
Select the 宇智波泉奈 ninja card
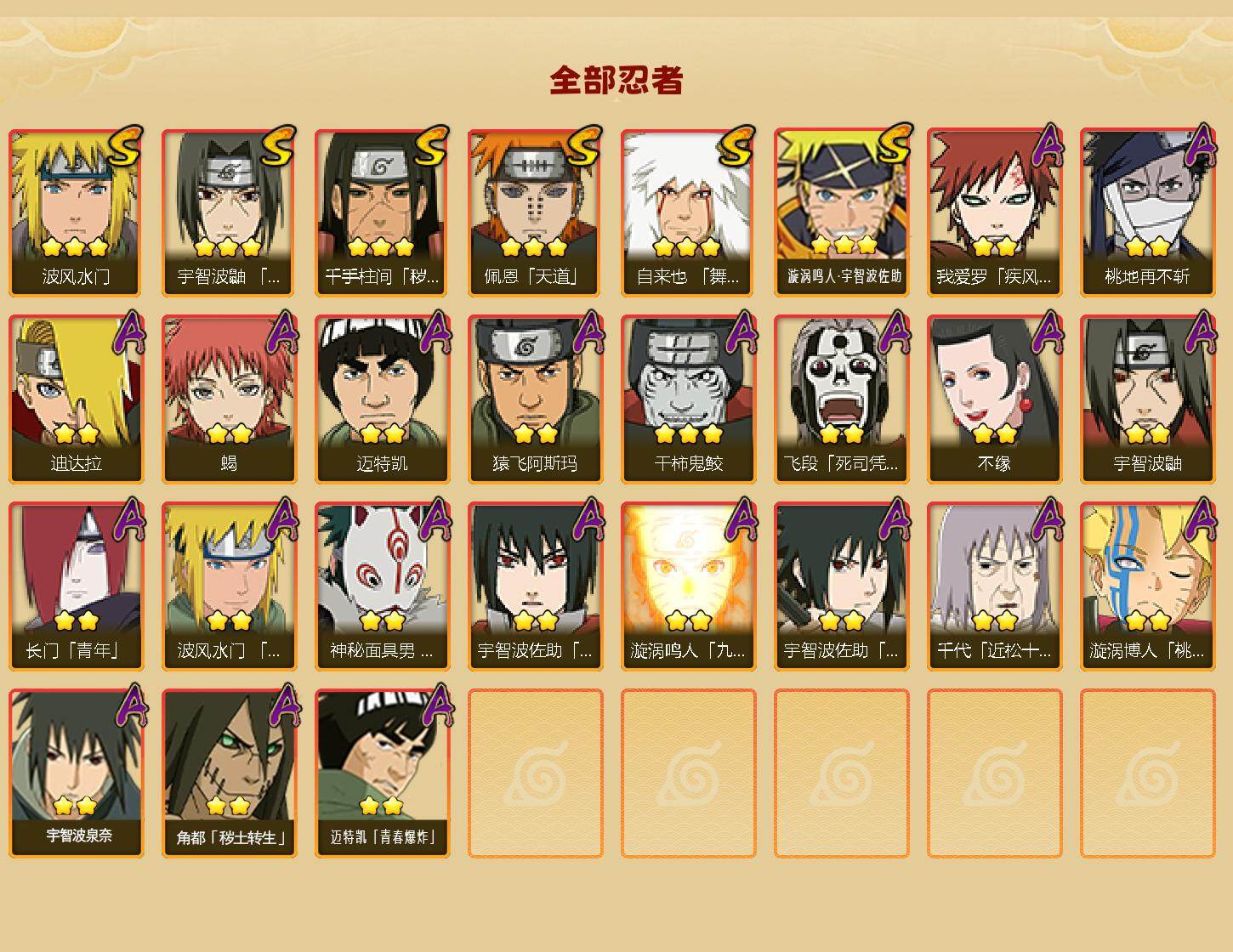point(77,773)
